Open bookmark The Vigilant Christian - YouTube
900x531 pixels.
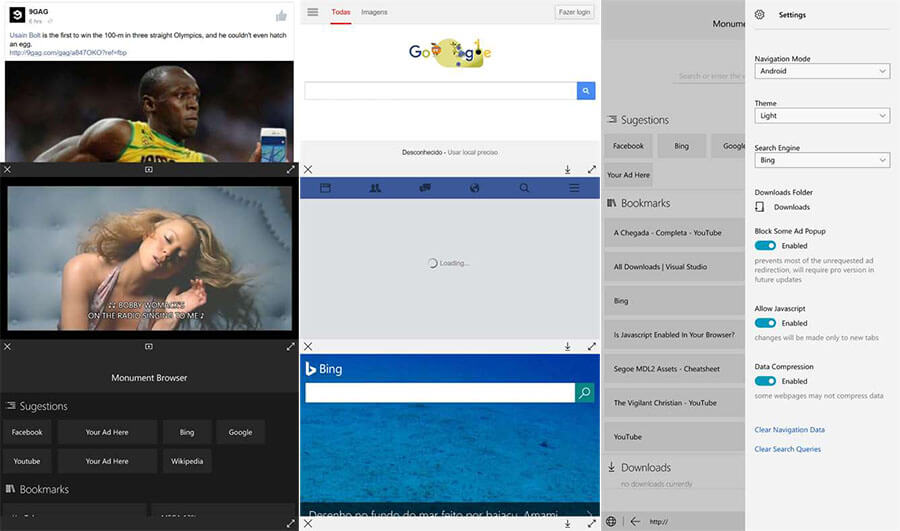(x=674, y=402)
